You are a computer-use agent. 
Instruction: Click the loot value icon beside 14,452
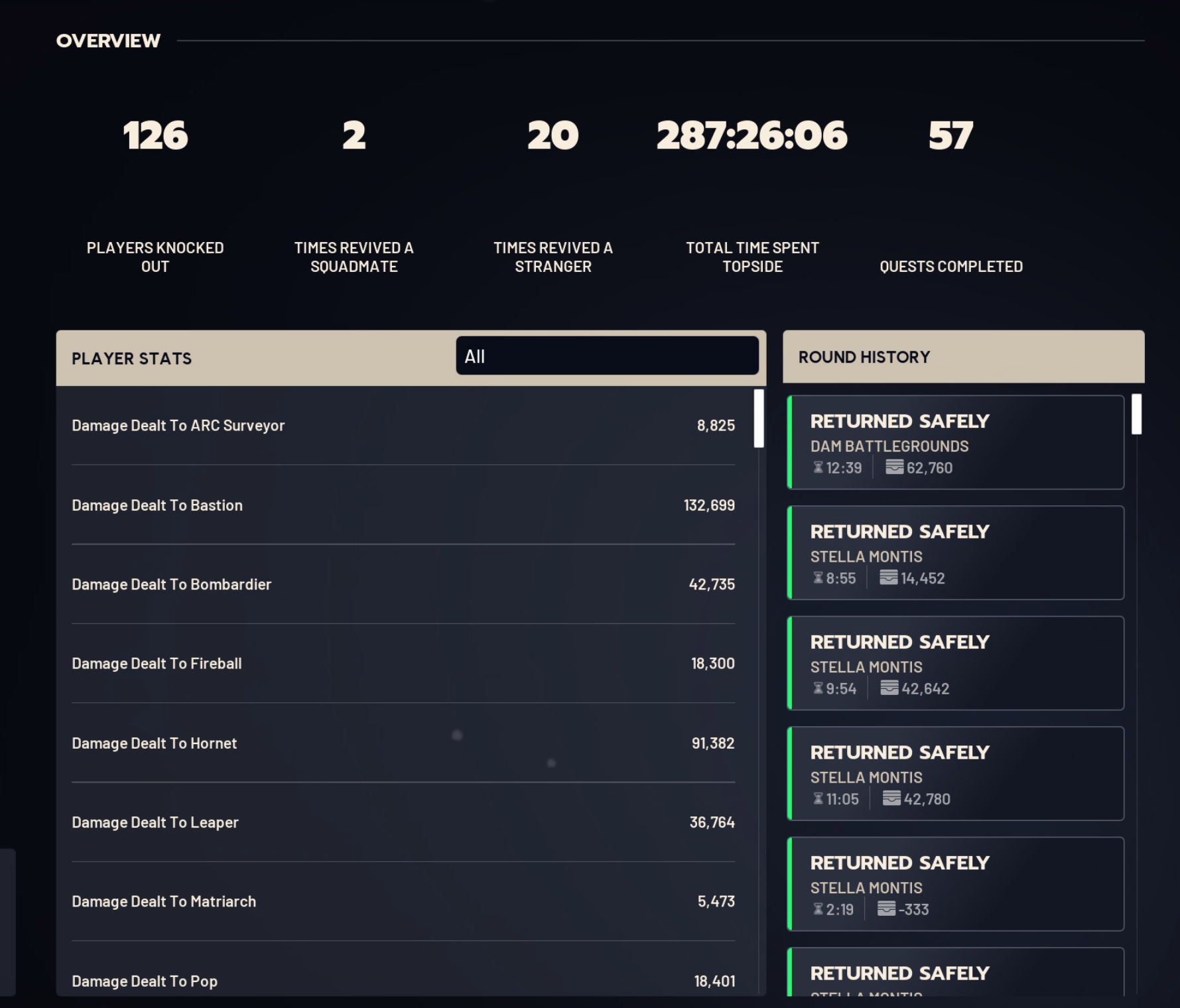888,578
